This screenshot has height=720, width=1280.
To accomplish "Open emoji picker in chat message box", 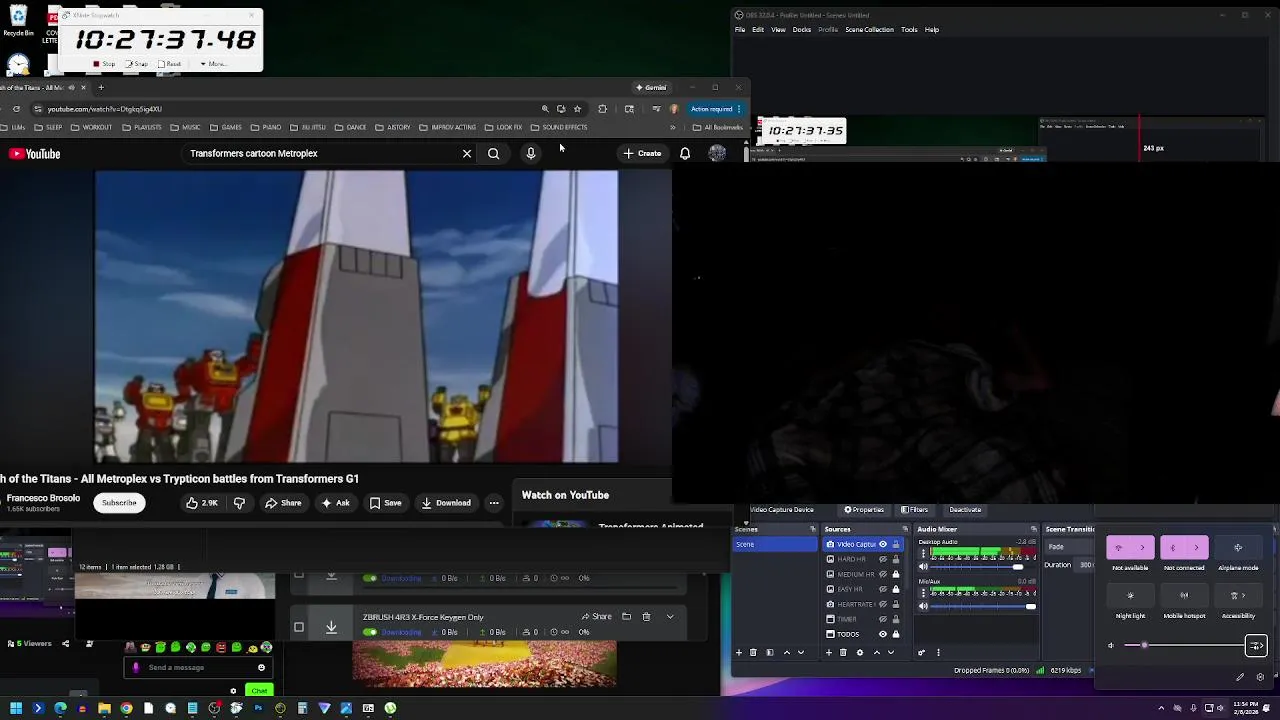I will pyautogui.click(x=261, y=668).
